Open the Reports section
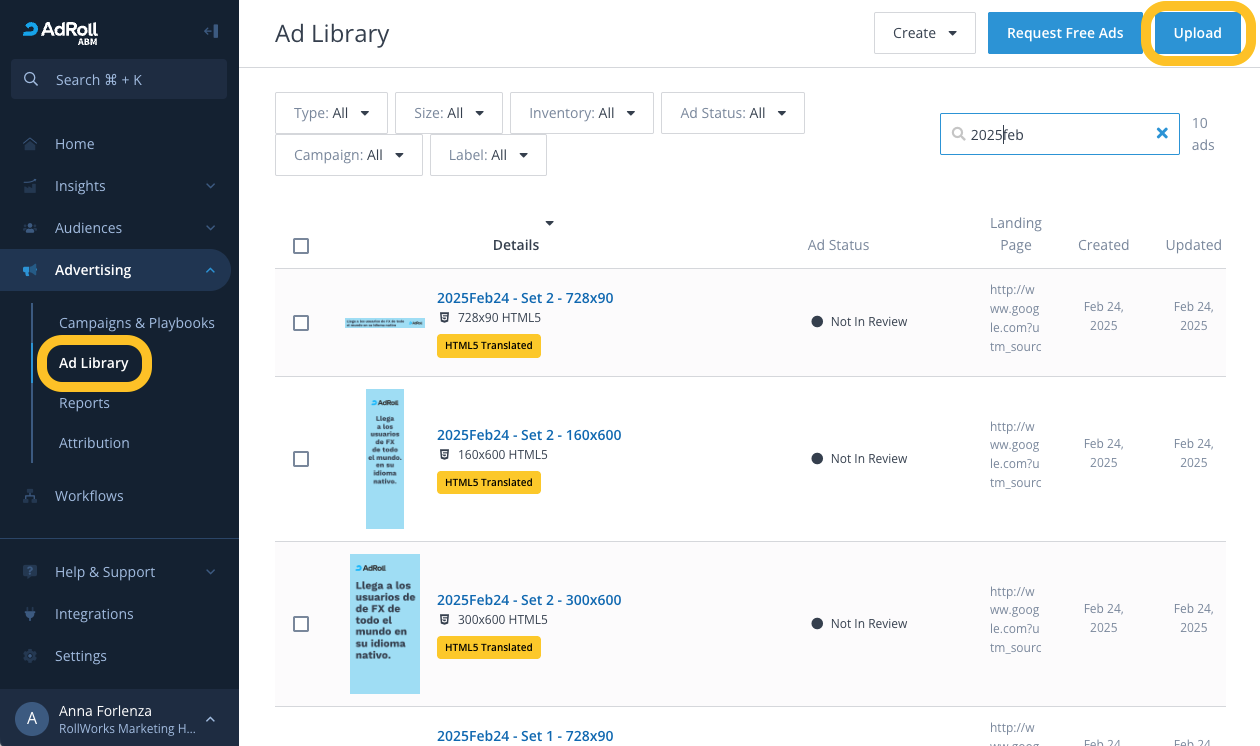1260x746 pixels. tap(84, 402)
